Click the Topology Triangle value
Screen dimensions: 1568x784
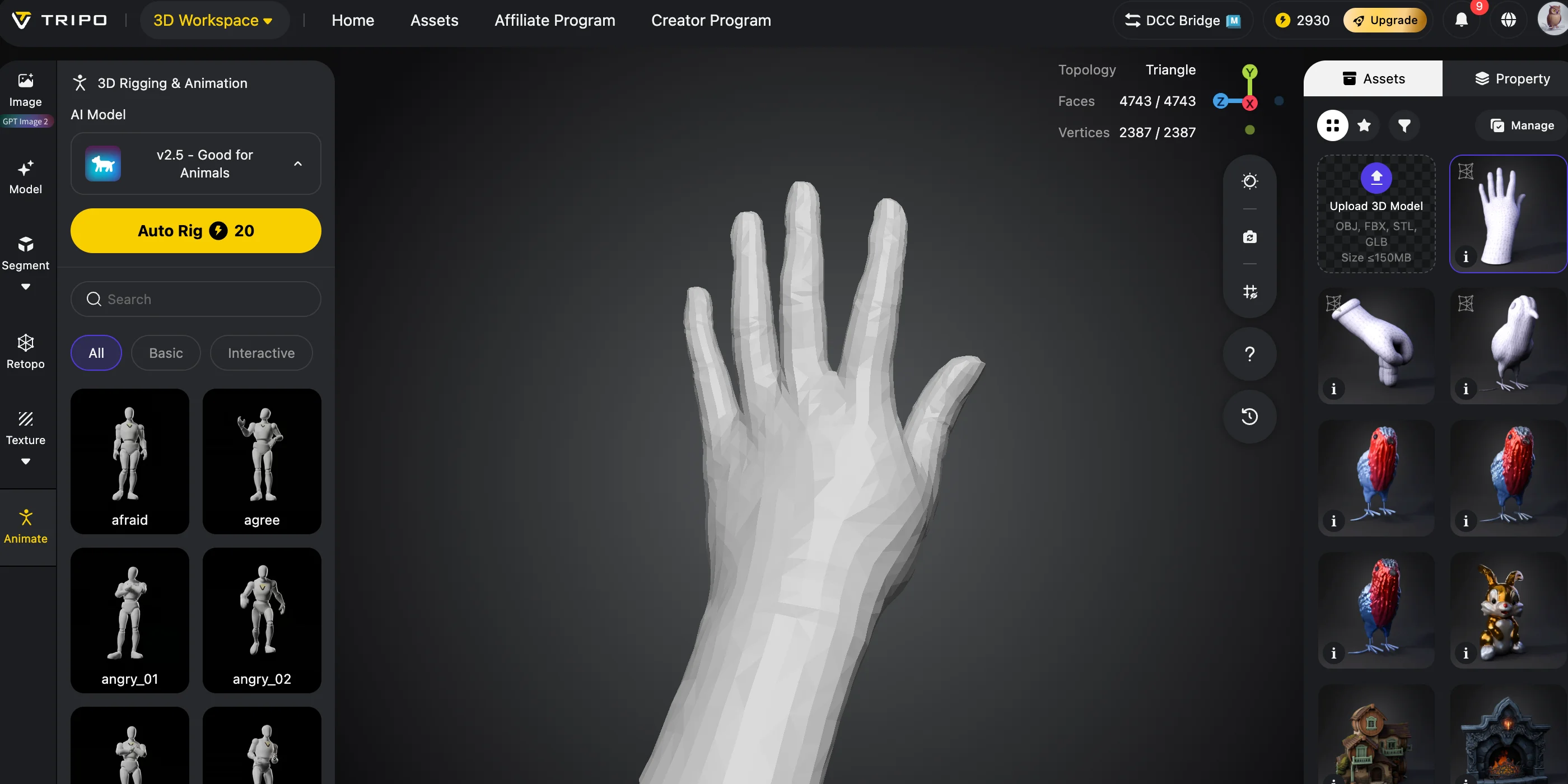(1170, 70)
